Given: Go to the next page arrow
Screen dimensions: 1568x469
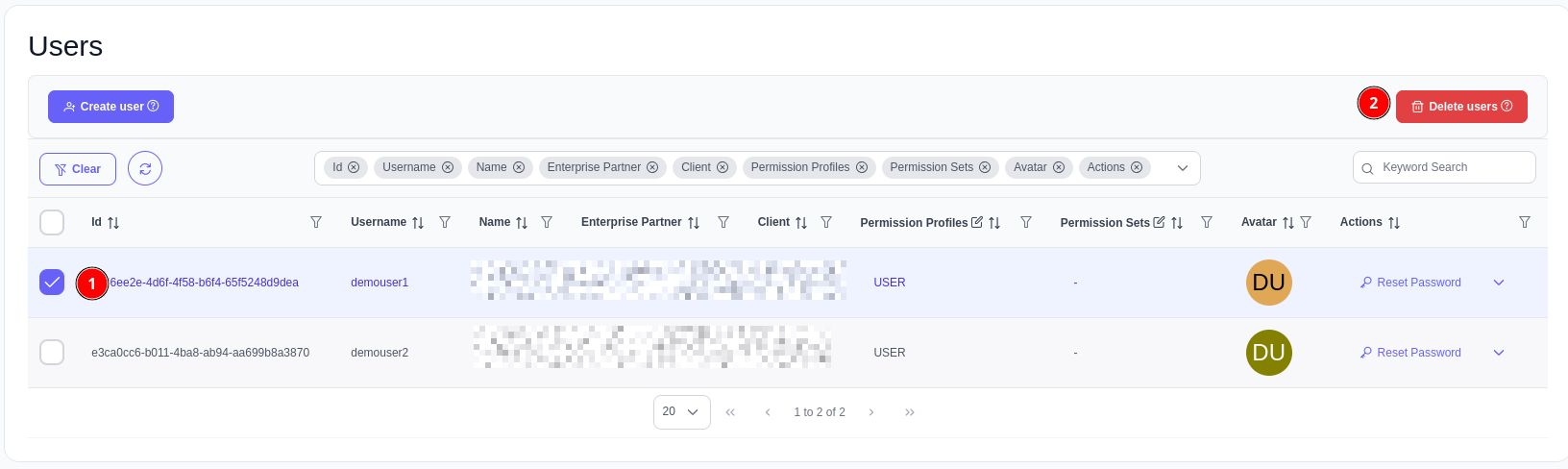Looking at the screenshot, I should (x=871, y=412).
